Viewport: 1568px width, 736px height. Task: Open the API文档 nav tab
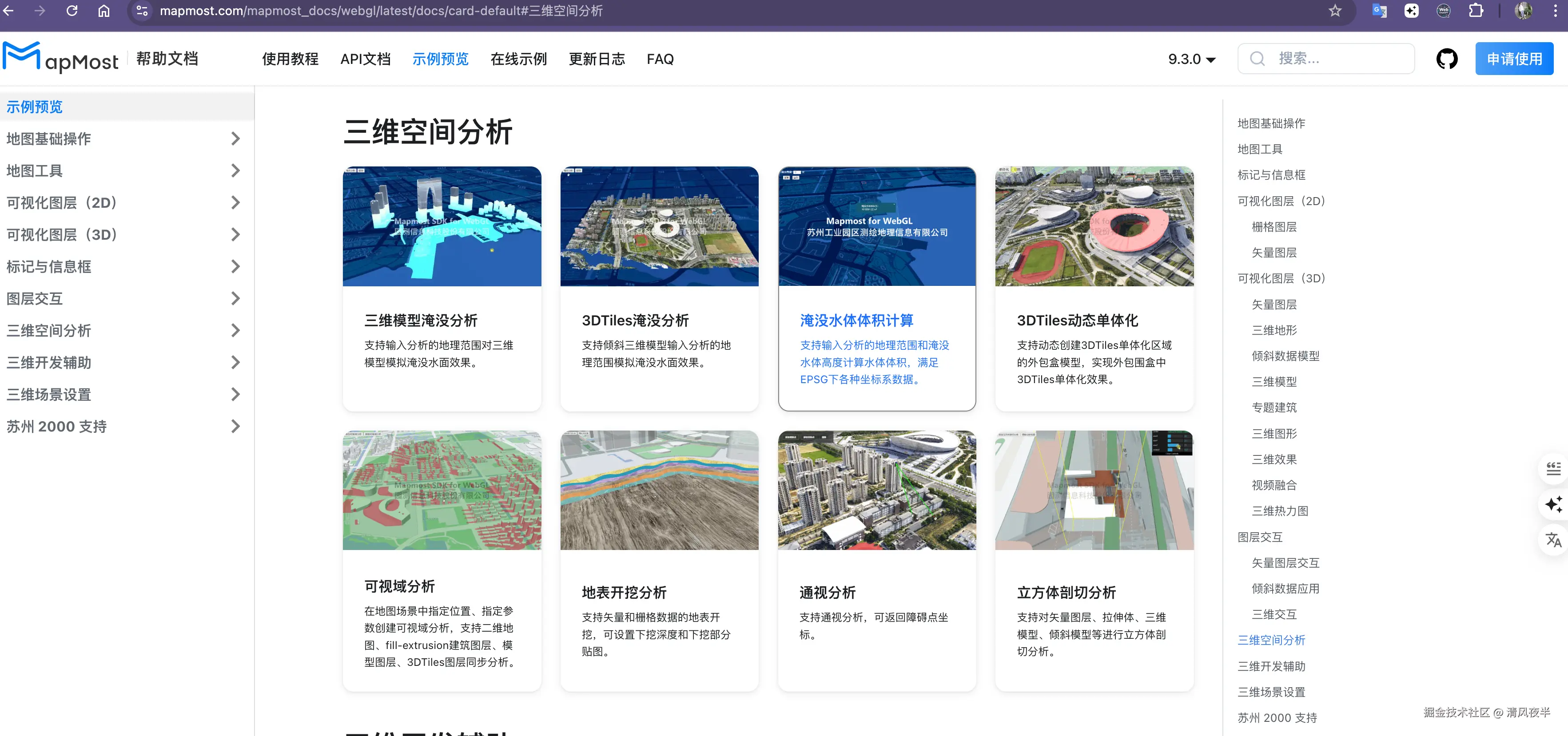[x=365, y=59]
